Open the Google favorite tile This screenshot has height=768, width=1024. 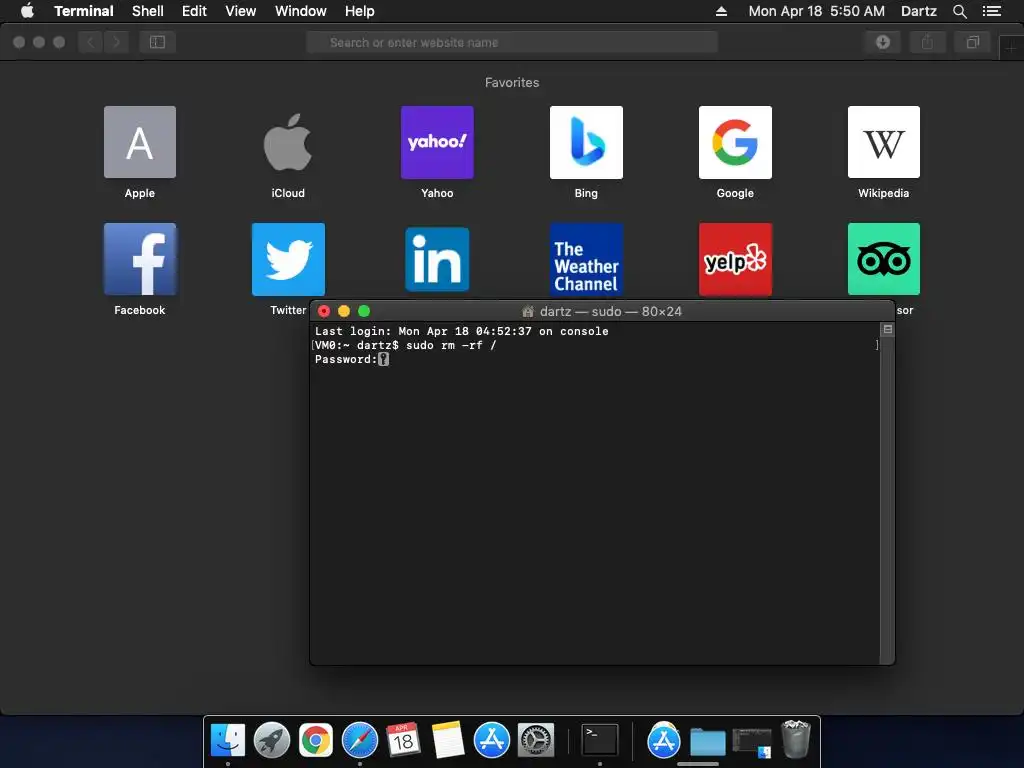(x=735, y=142)
